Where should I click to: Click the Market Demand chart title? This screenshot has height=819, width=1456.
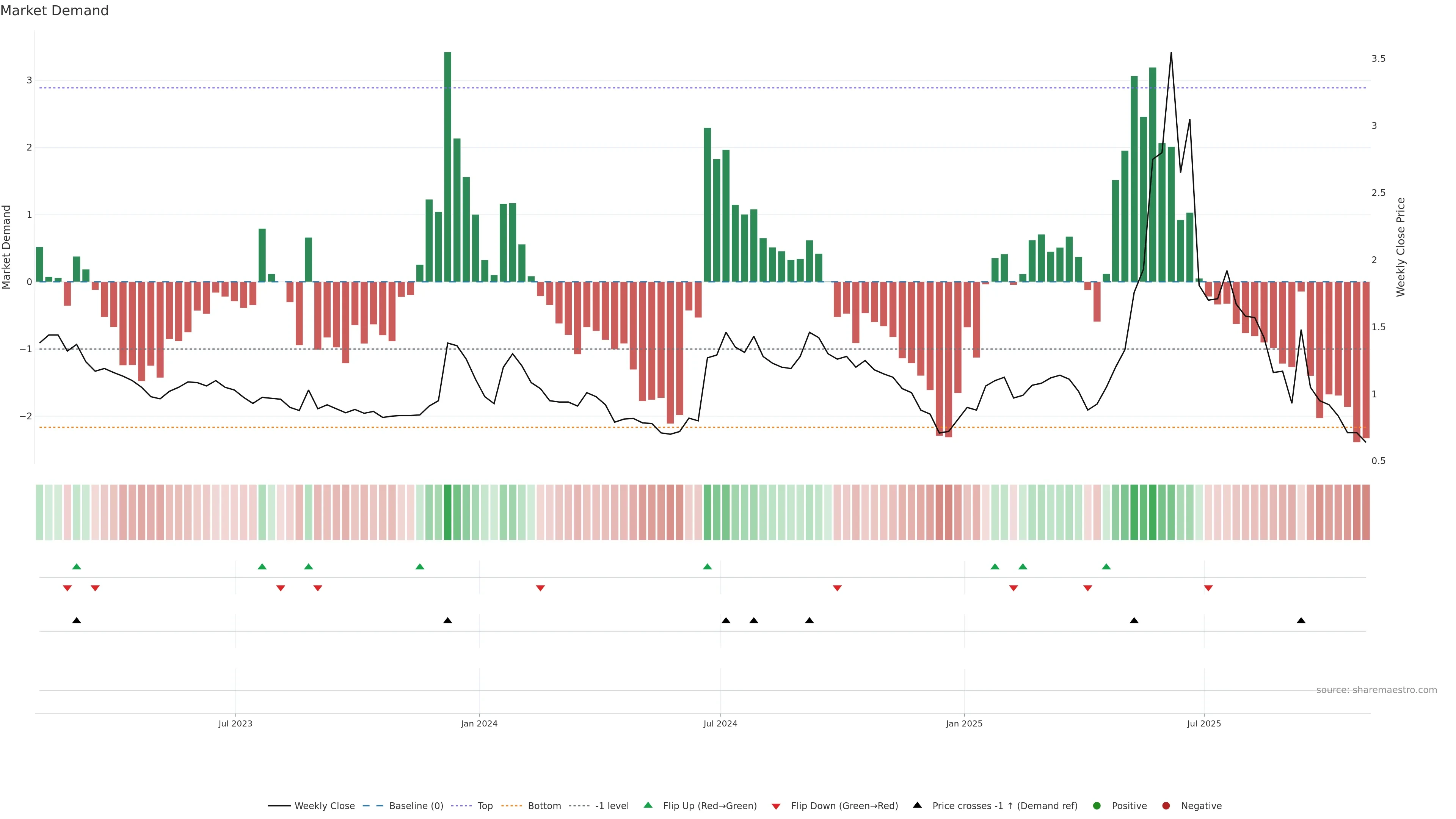pyautogui.click(x=54, y=10)
